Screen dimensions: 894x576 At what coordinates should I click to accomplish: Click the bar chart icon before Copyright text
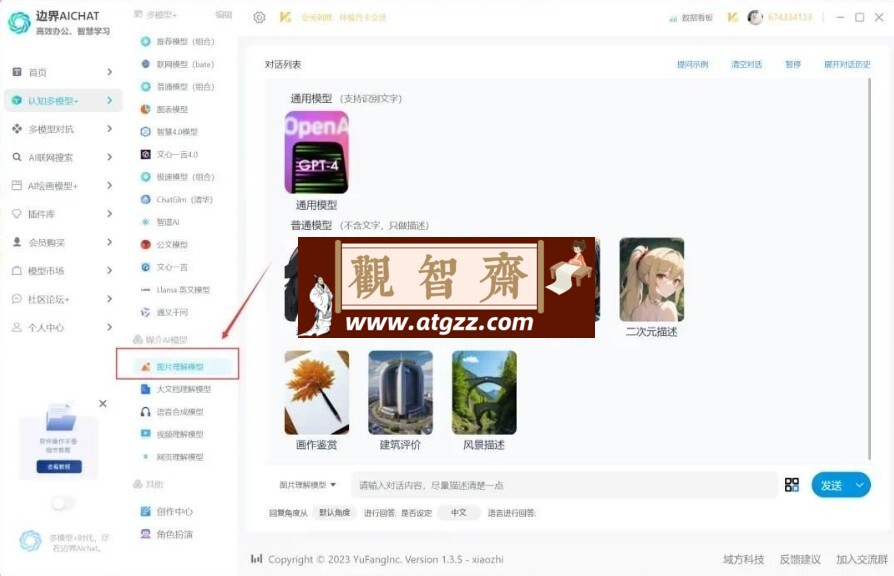[257, 559]
